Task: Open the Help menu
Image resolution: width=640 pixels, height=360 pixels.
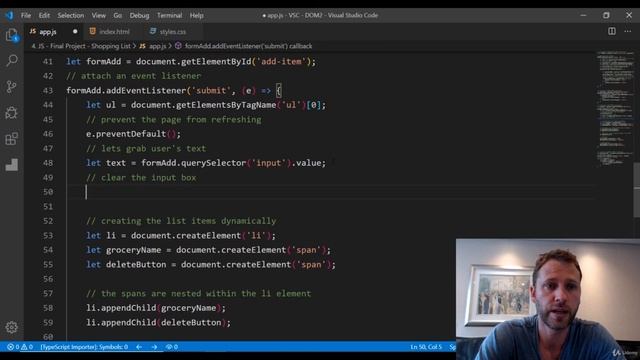Action: 196,16
